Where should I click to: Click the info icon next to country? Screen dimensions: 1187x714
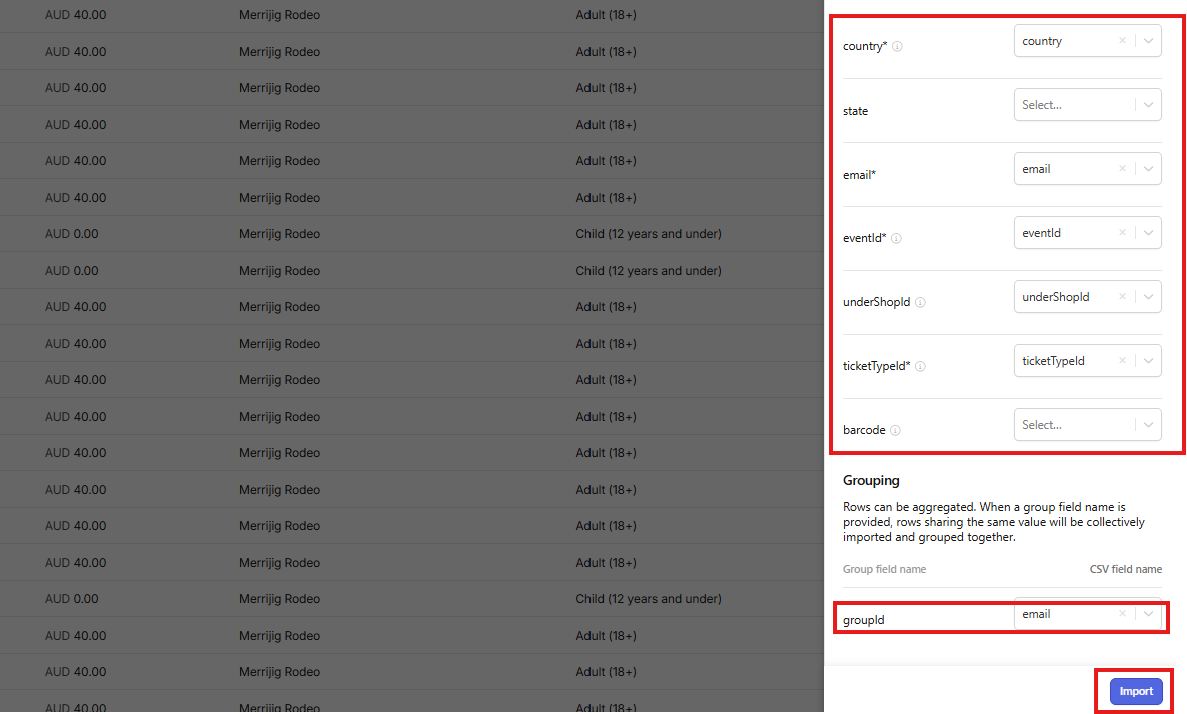pos(897,46)
